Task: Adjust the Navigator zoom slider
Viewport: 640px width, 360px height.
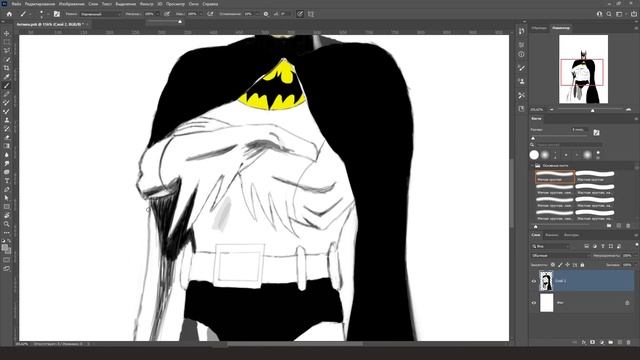Action: (x=593, y=110)
